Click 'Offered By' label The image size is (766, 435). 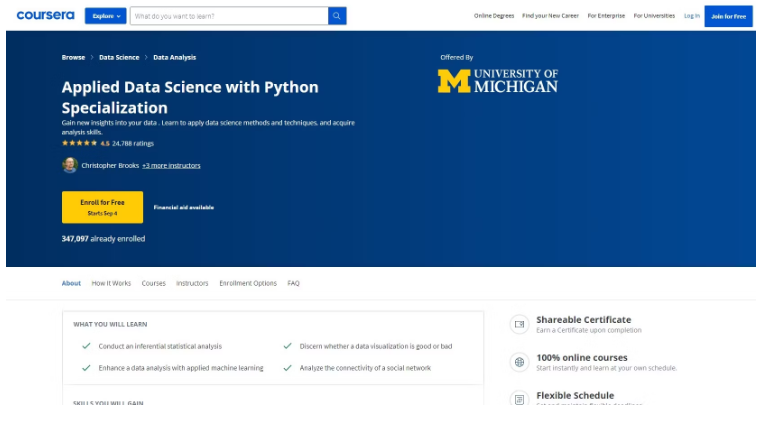(x=456, y=57)
